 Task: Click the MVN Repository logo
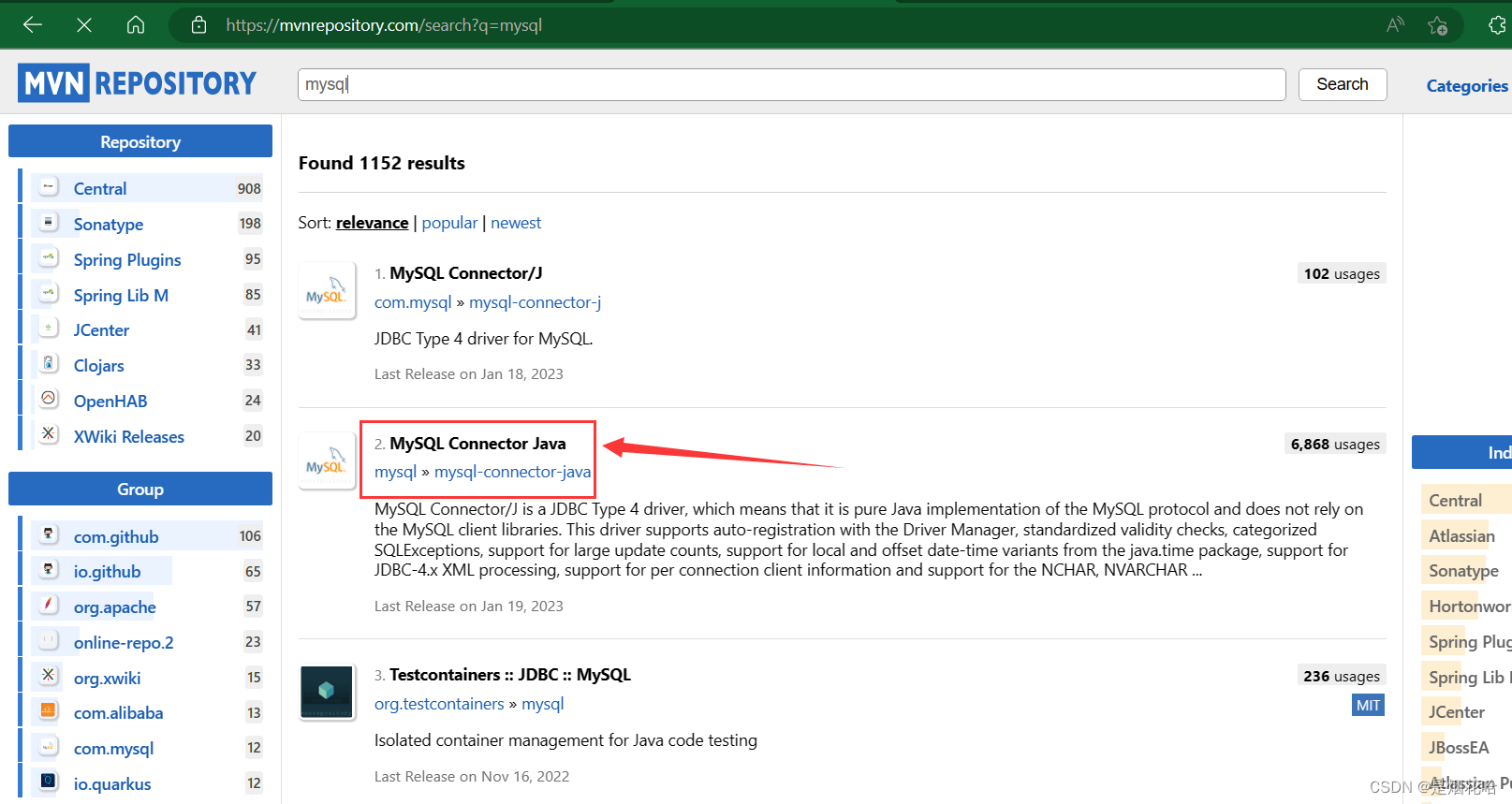[137, 83]
